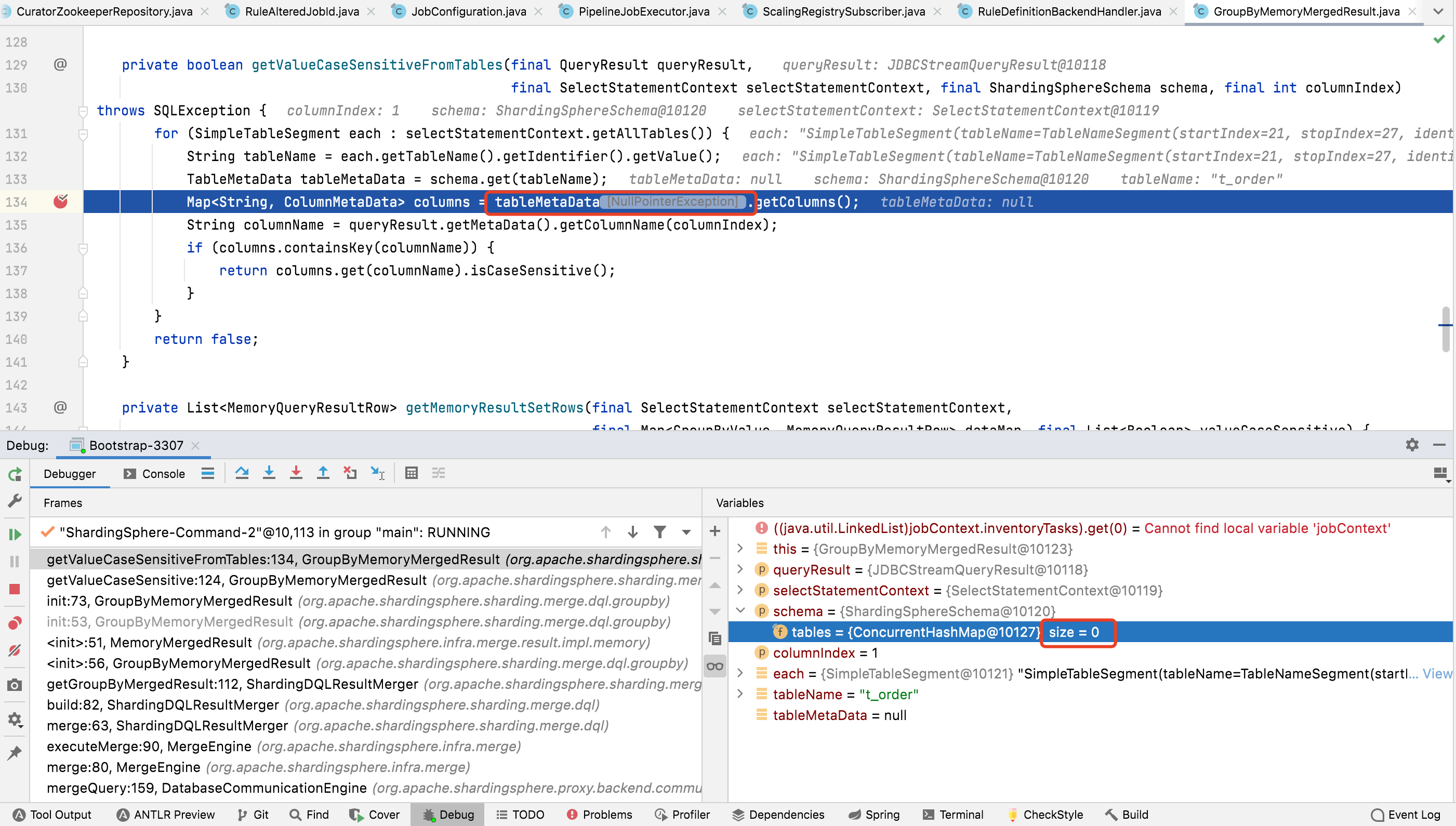Open the frames filter dropdown arrow

tap(686, 532)
